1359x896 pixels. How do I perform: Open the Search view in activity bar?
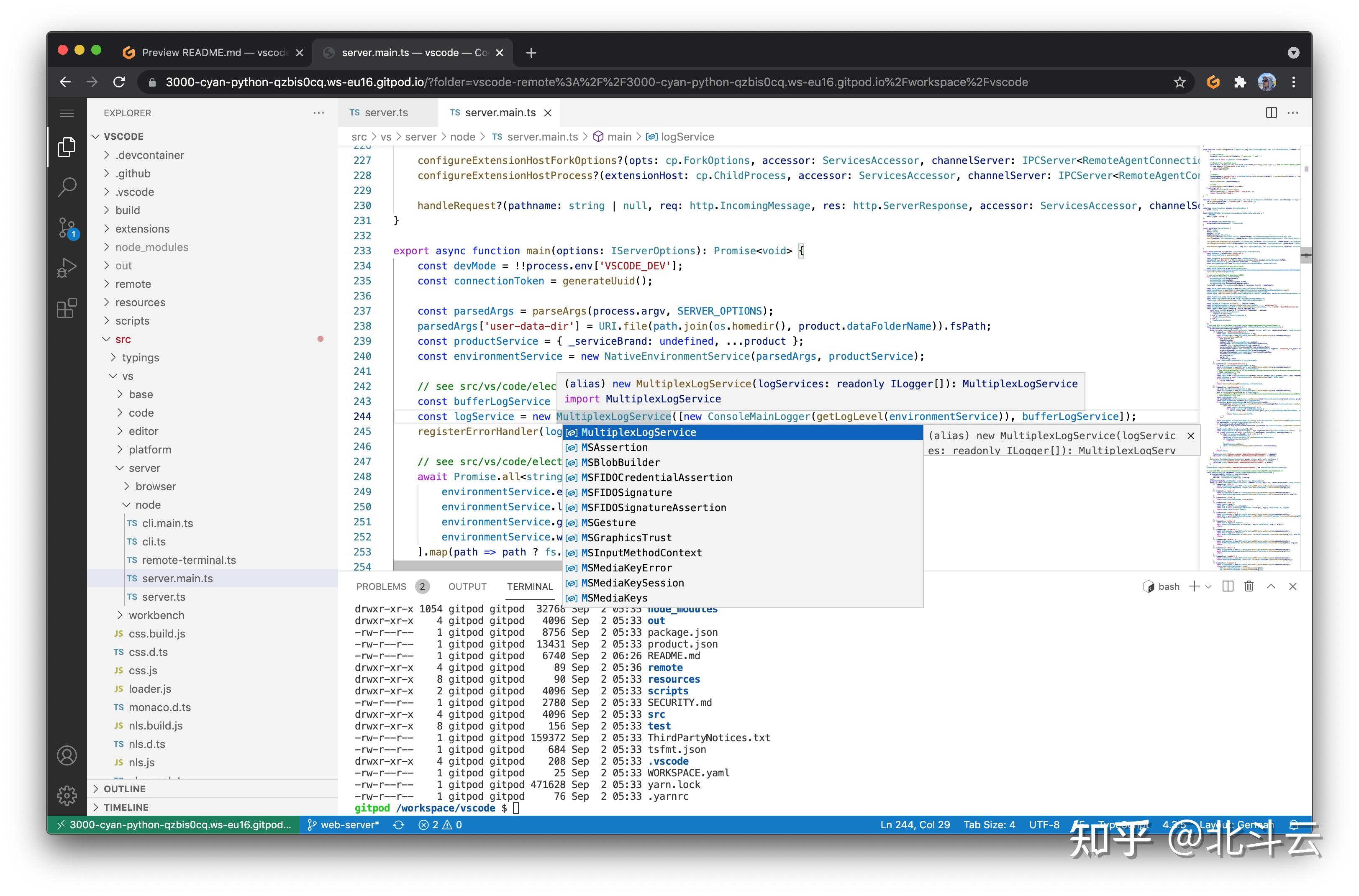[x=67, y=187]
